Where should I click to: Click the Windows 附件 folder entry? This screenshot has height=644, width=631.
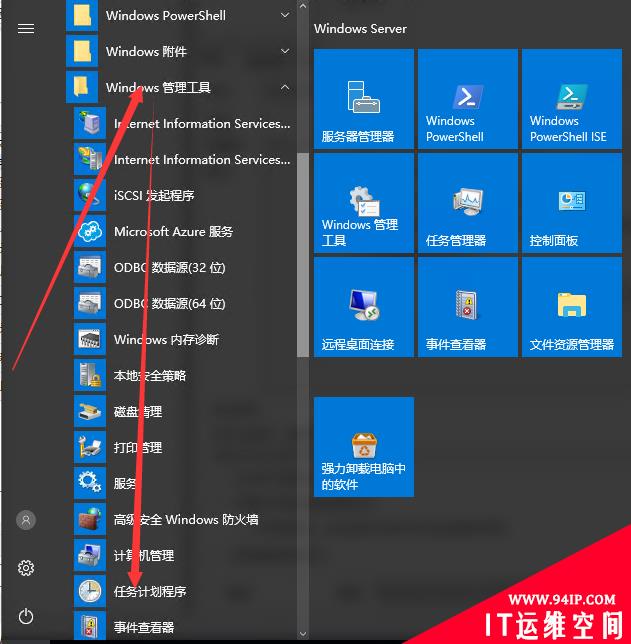(181, 51)
